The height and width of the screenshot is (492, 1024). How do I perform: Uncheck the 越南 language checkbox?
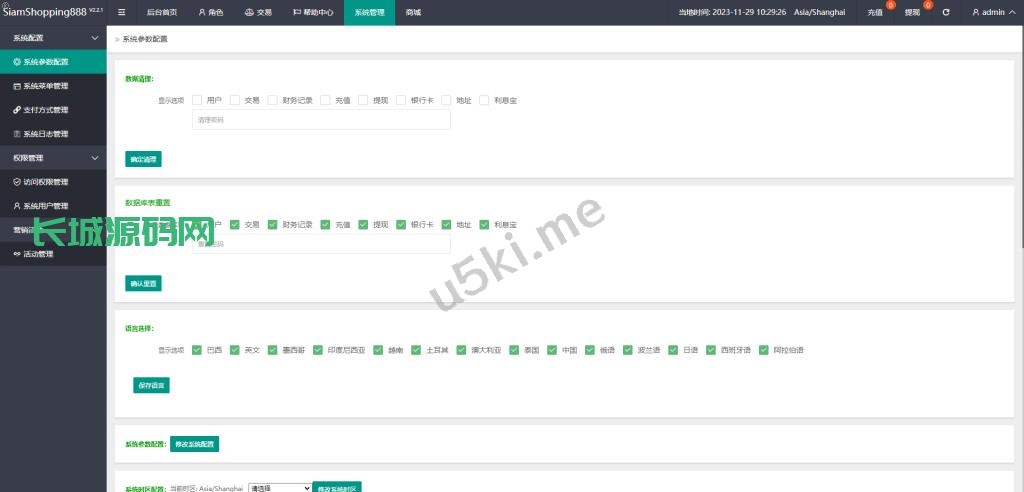pos(379,350)
